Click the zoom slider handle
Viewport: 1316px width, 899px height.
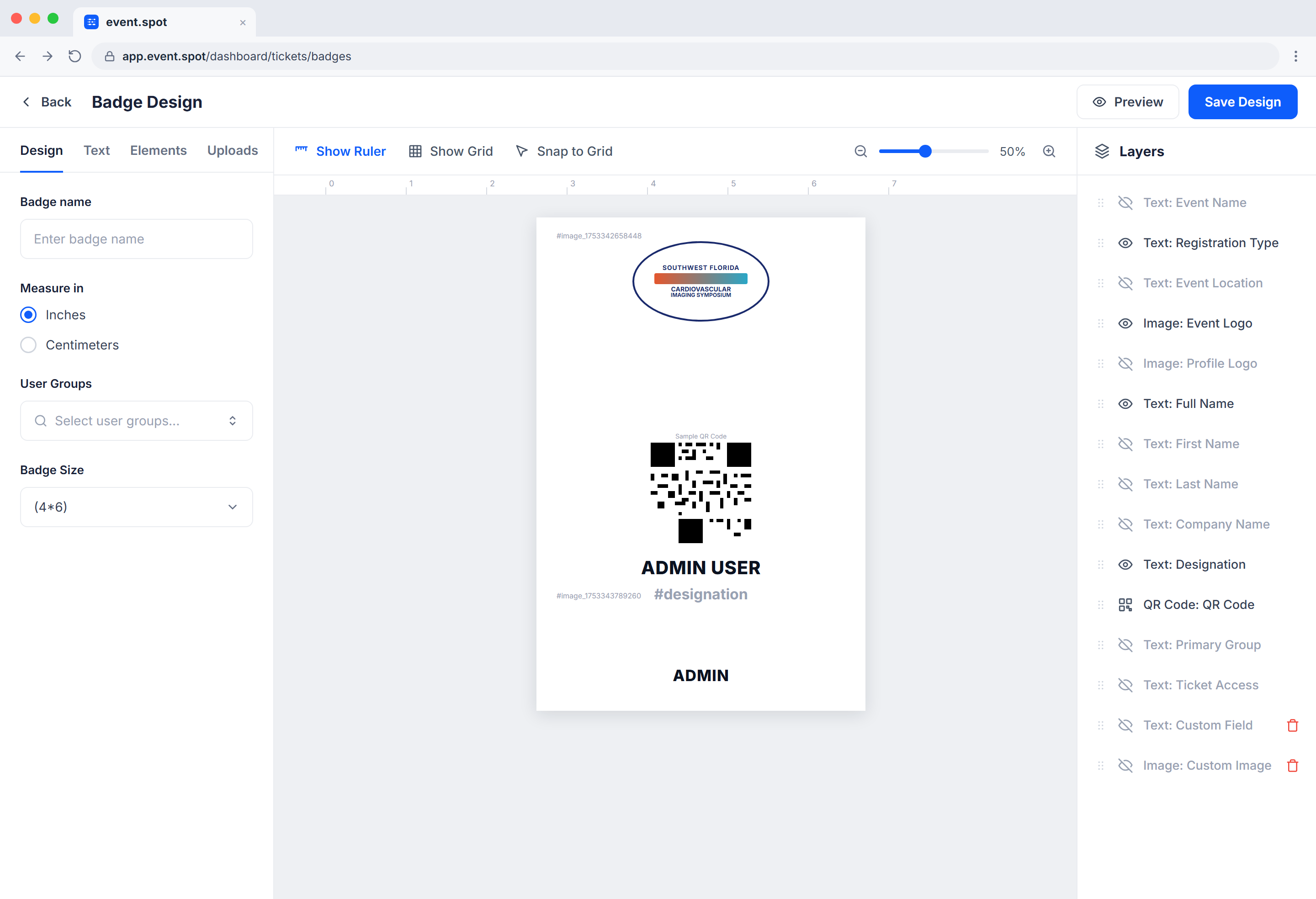coord(925,151)
